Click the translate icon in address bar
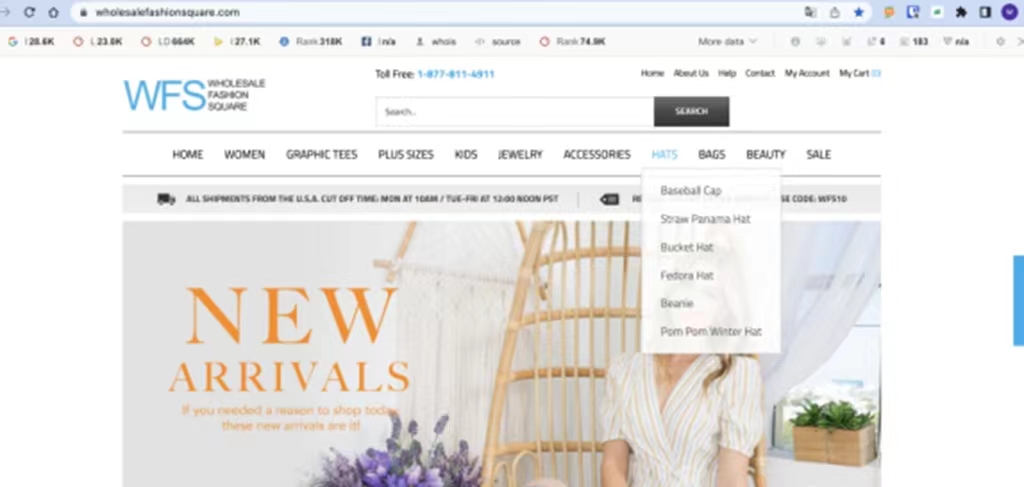 [810, 12]
